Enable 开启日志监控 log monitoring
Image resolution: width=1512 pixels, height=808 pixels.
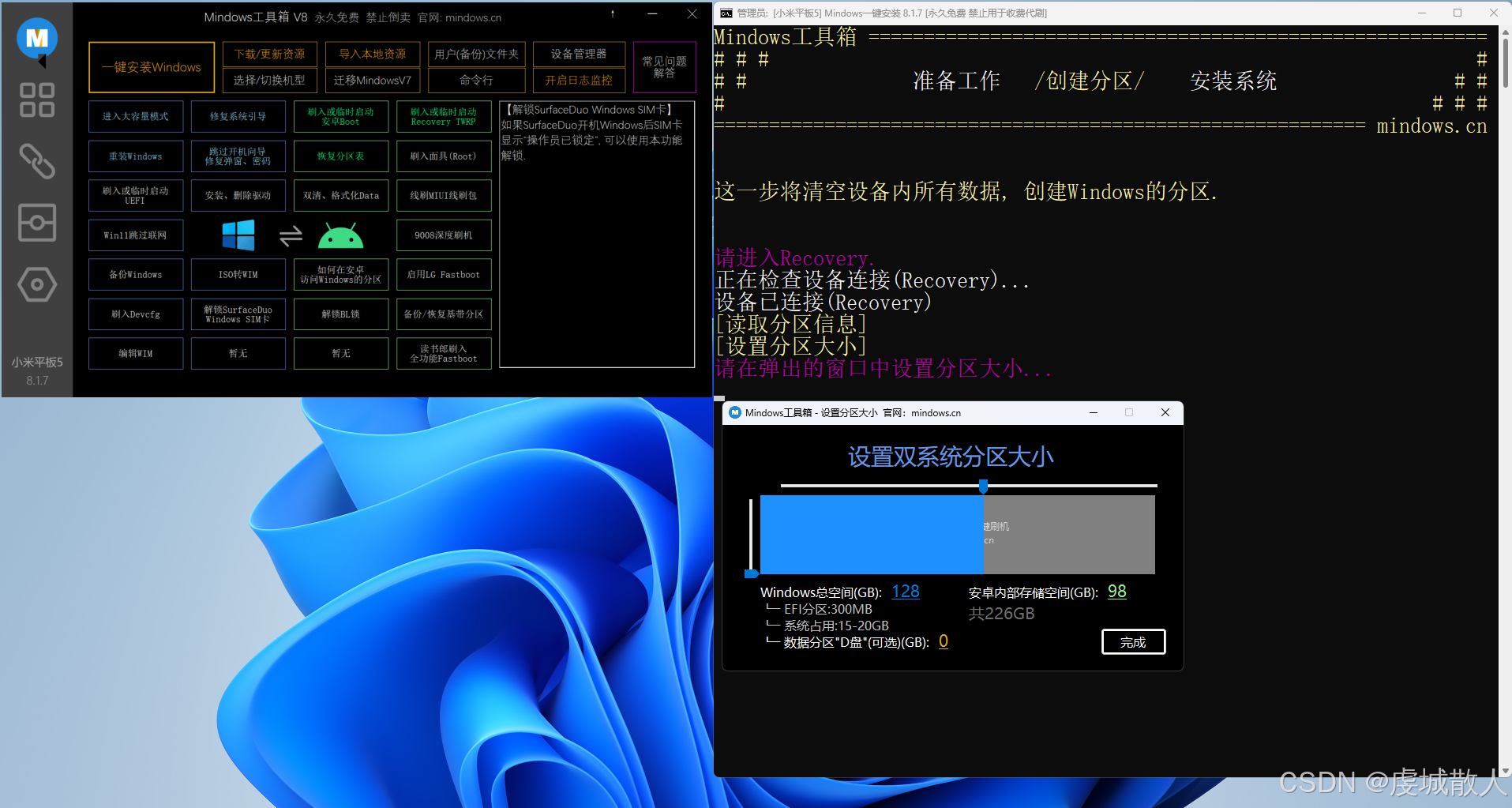[580, 80]
